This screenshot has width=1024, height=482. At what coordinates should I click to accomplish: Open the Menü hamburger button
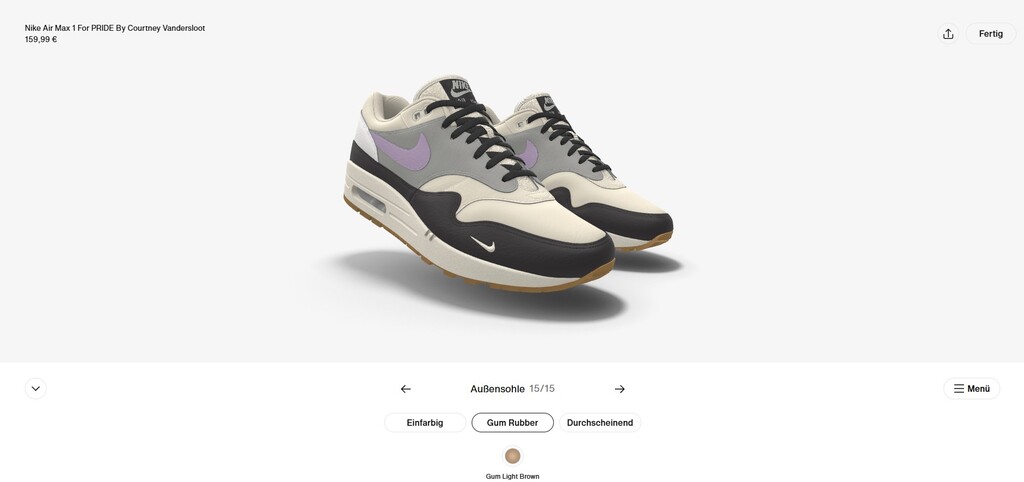pos(971,389)
